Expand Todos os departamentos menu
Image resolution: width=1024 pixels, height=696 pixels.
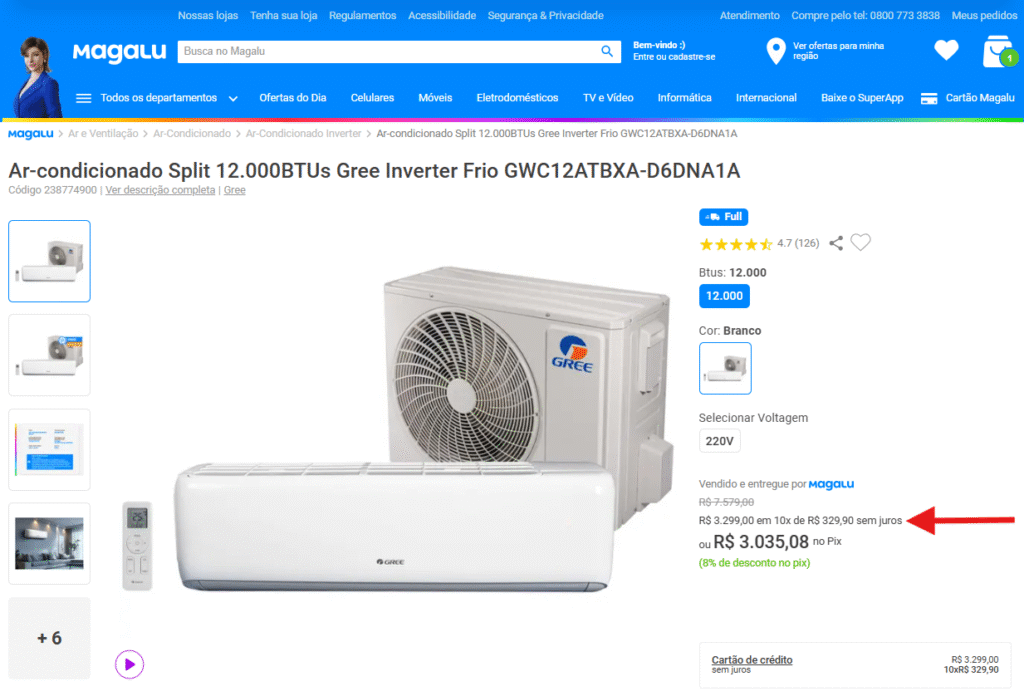157,98
